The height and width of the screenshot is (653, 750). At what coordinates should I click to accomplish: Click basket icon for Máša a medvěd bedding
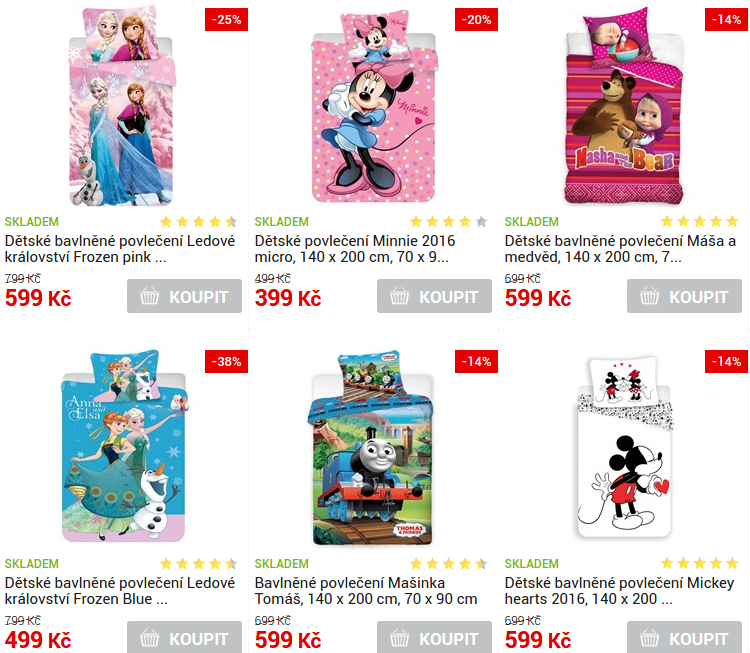click(x=650, y=296)
